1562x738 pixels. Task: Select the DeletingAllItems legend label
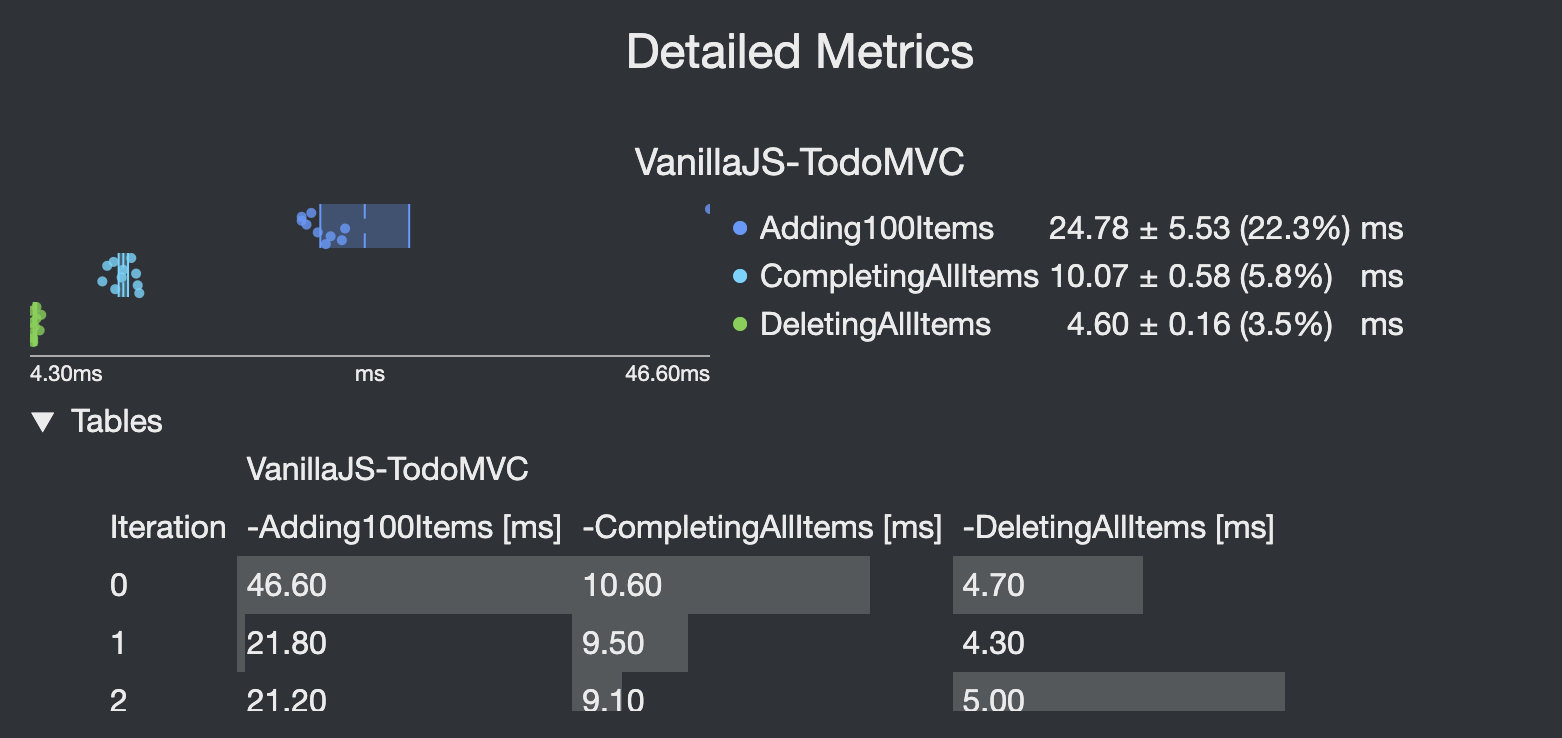(875, 324)
